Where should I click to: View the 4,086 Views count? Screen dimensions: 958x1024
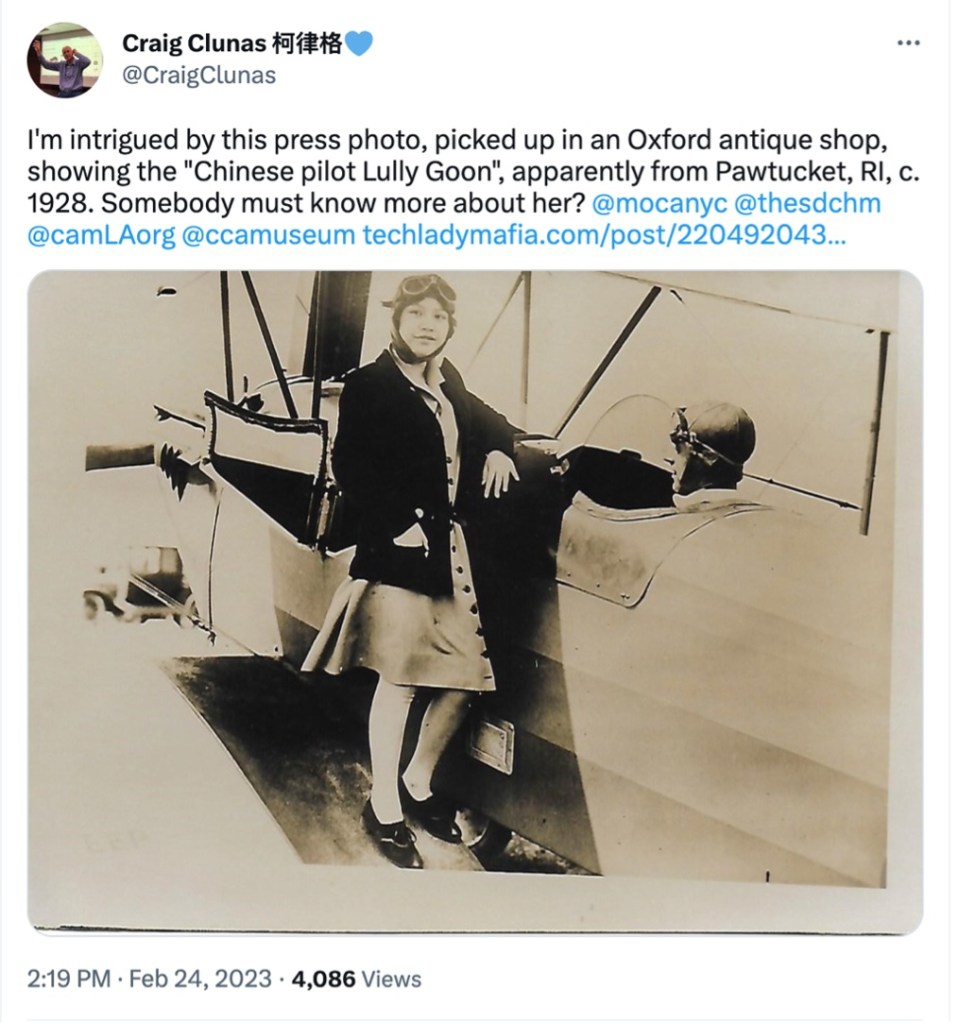click(x=356, y=979)
